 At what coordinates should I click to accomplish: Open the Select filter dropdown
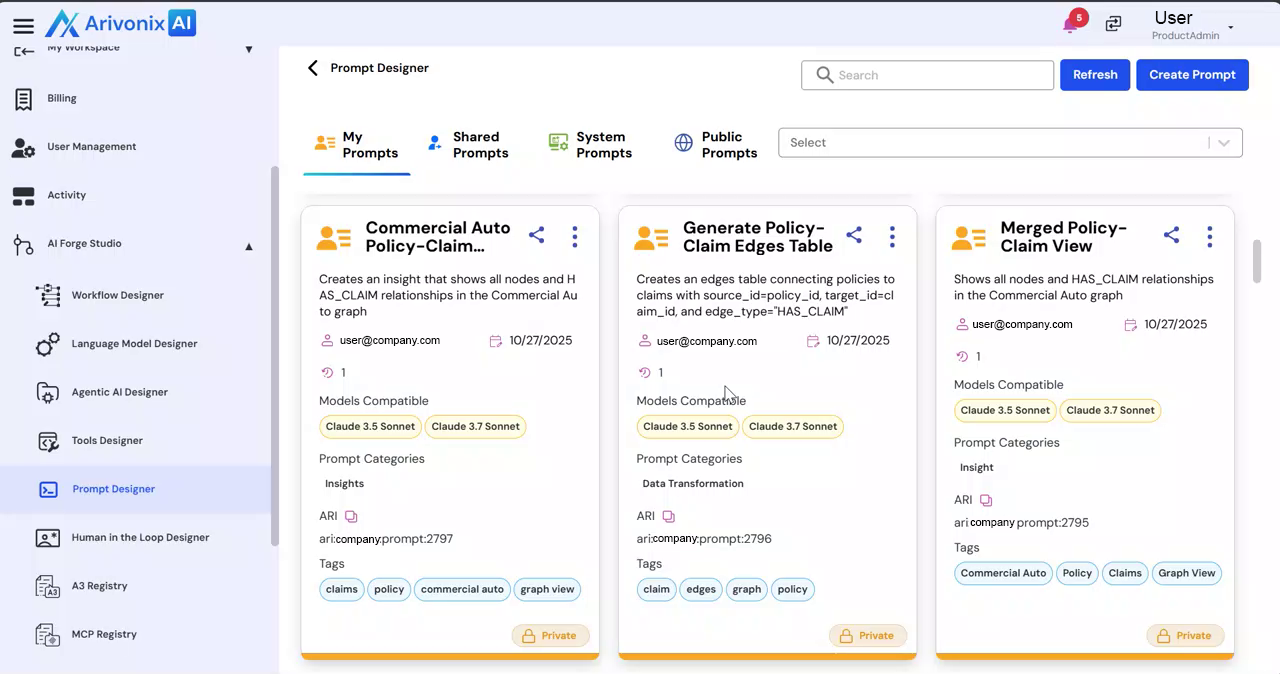1010,143
